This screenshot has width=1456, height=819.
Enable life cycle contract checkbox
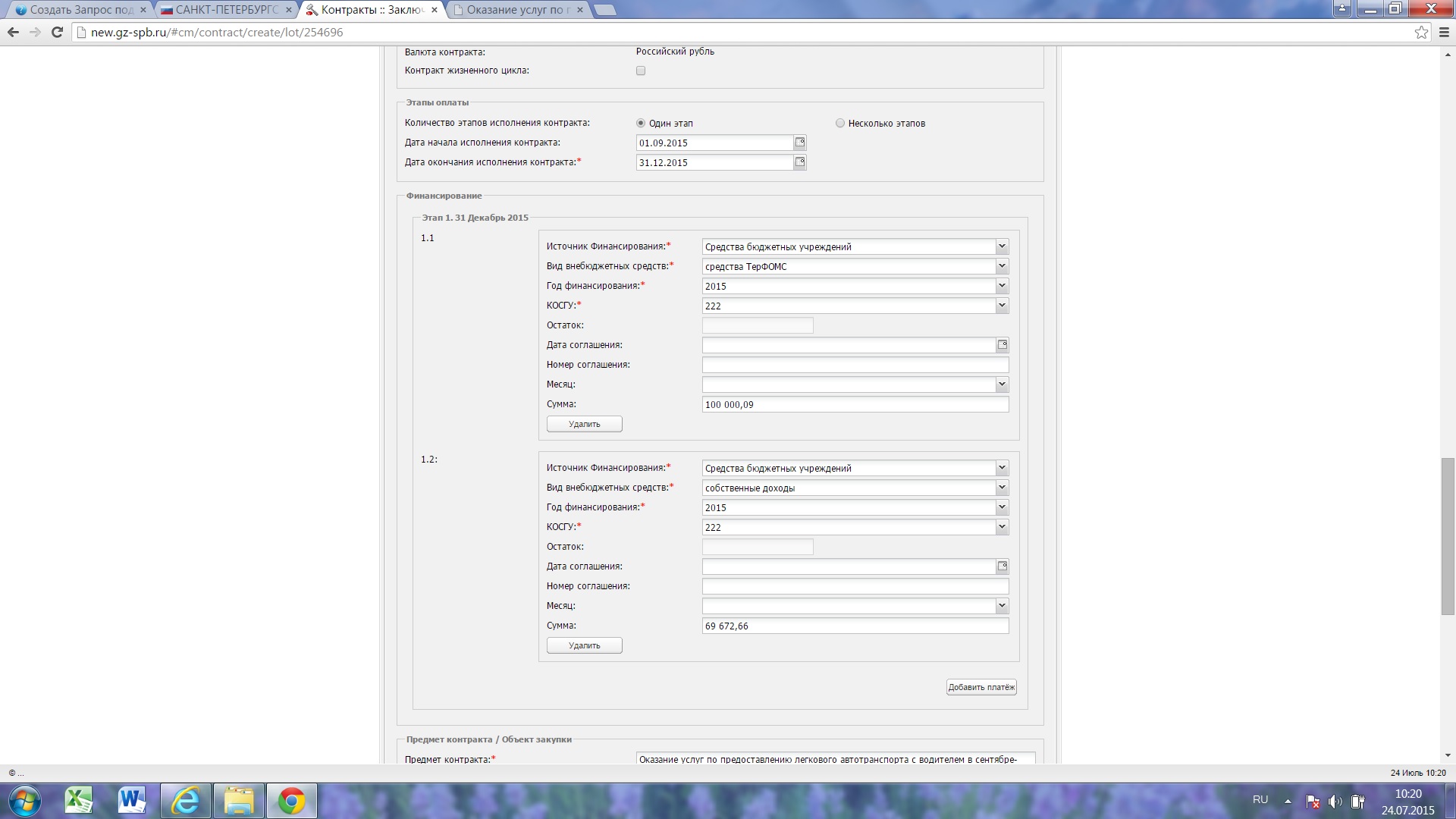(641, 71)
